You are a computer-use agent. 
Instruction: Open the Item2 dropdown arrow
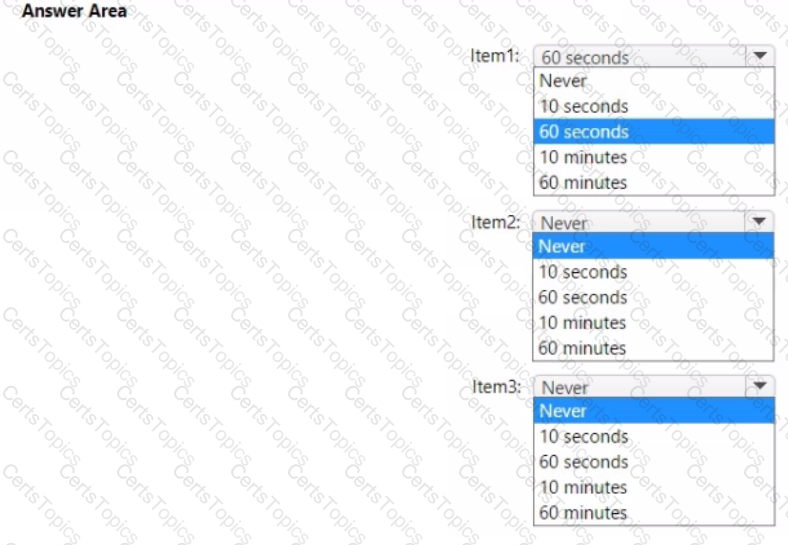click(759, 221)
